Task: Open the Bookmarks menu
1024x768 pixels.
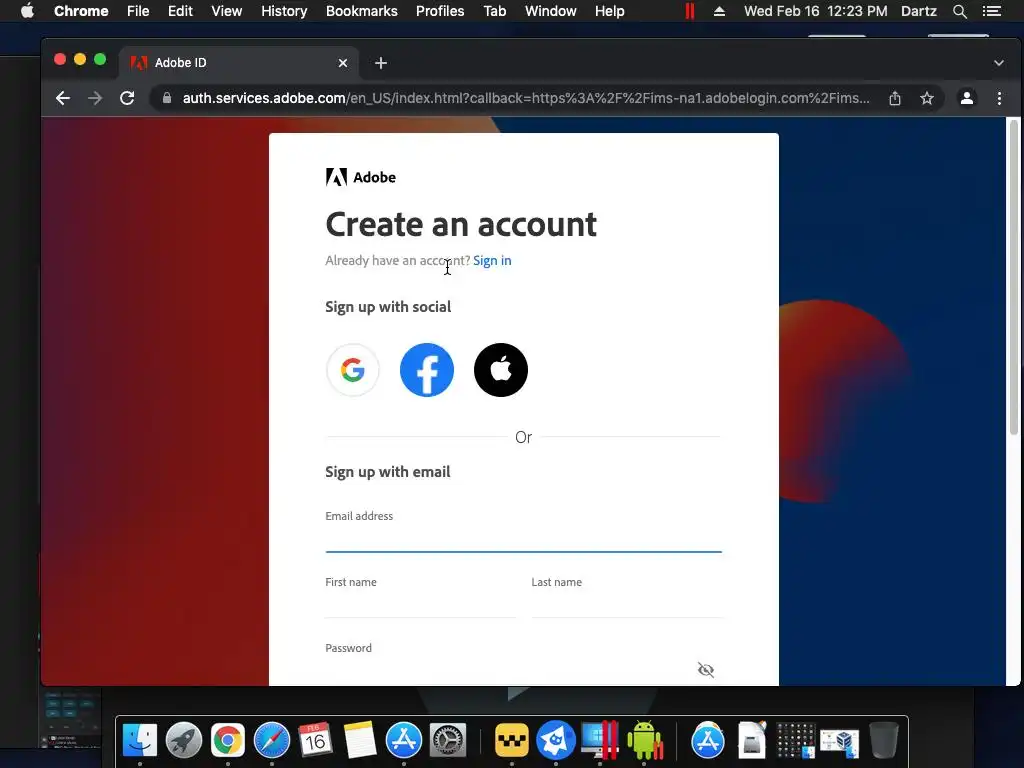Action: 362,11
